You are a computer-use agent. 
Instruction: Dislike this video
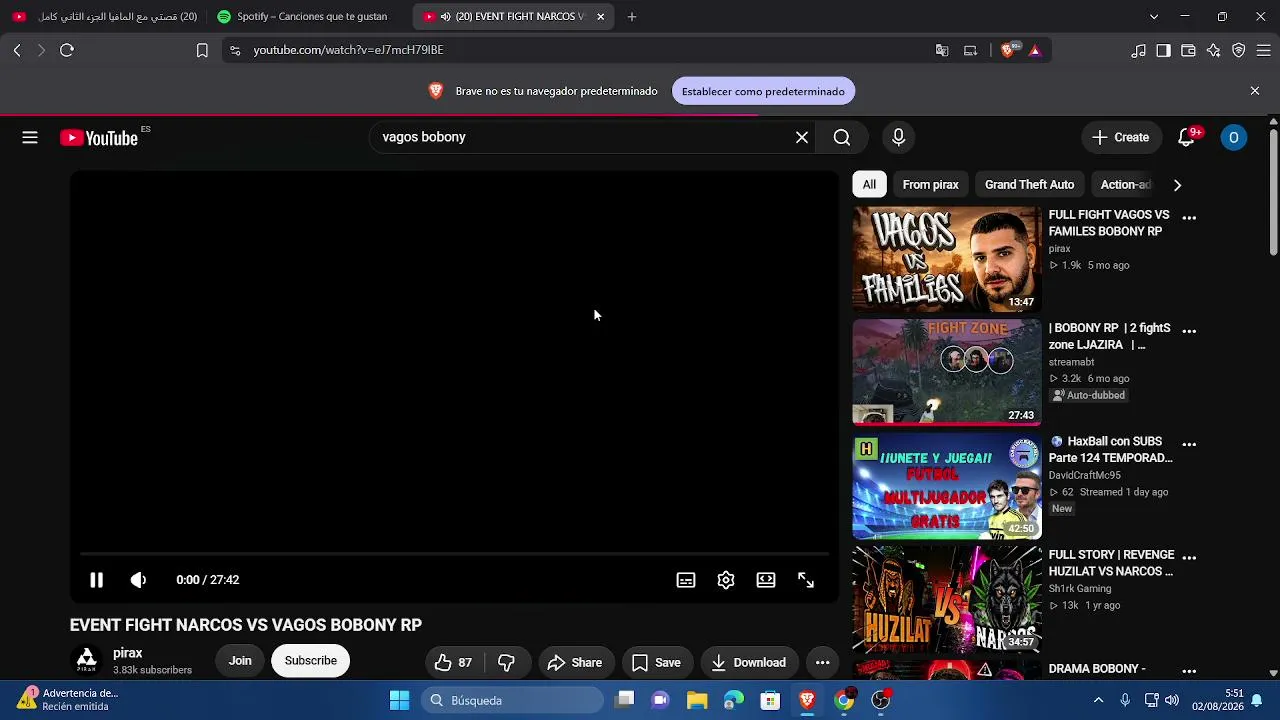tap(507, 662)
